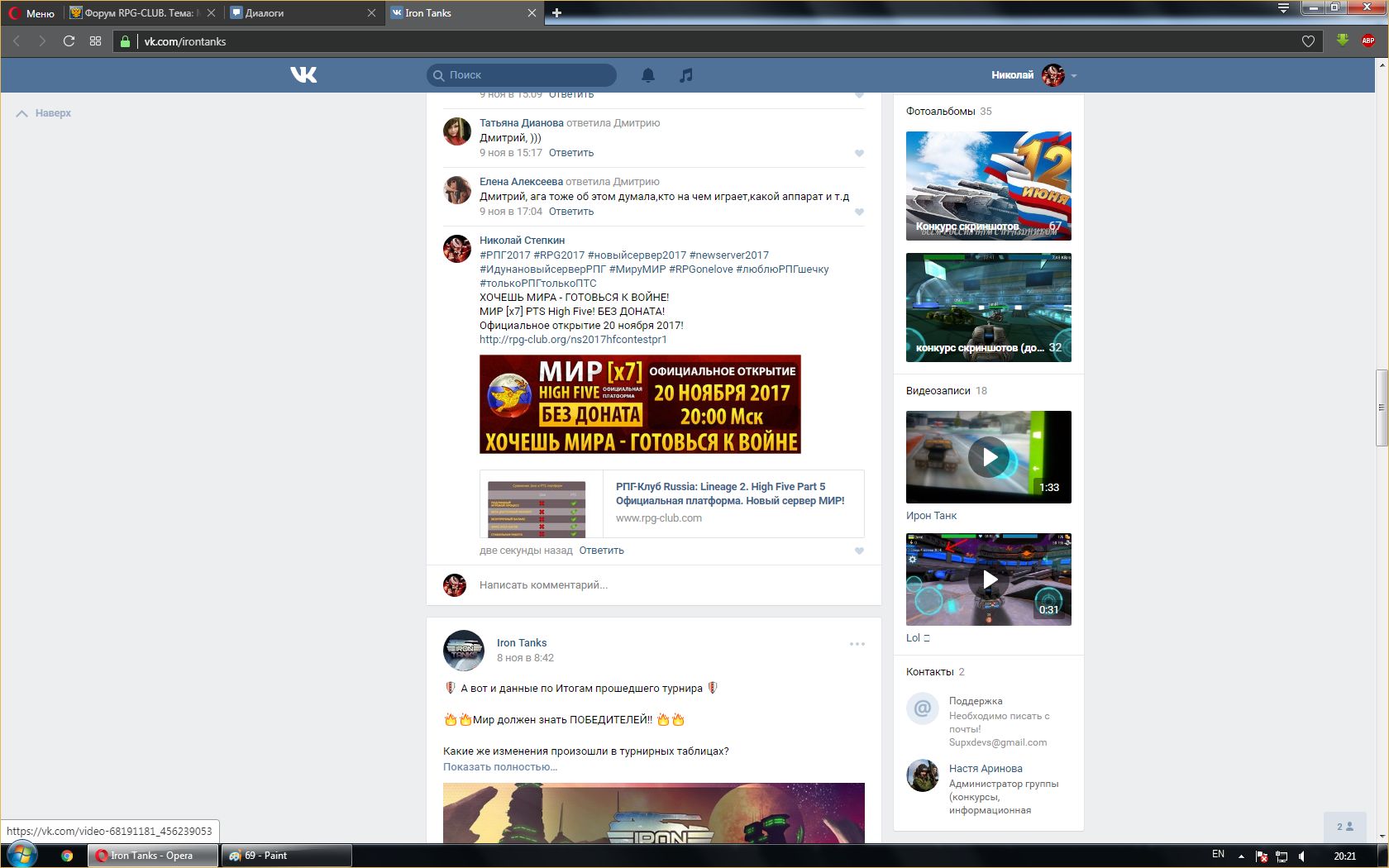
Task: Open Николай Степкин's comment avatar
Action: point(456,248)
